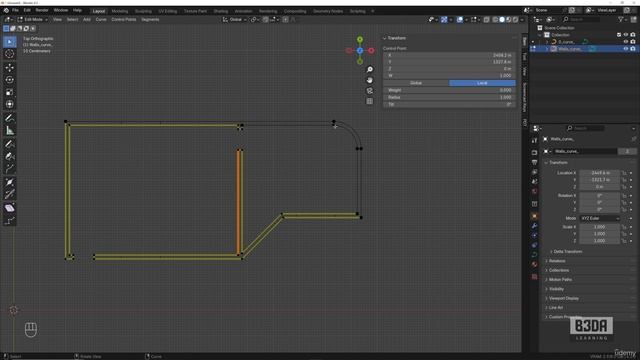Select the Tilt tool

click(x=9, y=194)
